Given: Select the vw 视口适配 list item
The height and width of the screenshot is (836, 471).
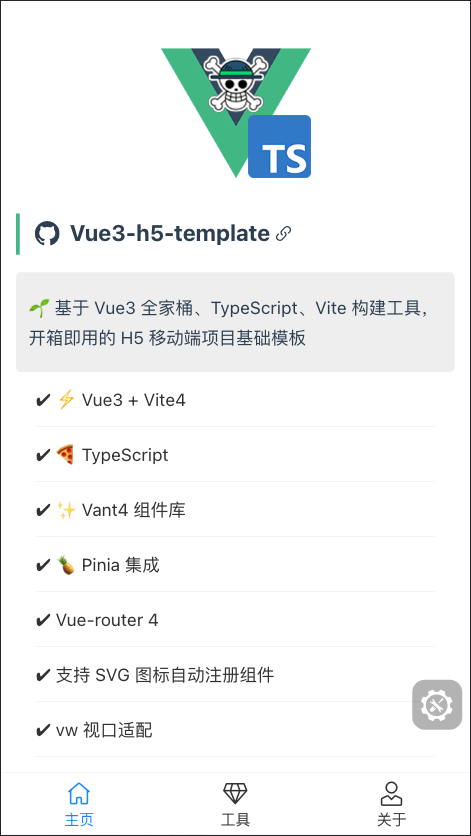Looking at the screenshot, I should 235,730.
